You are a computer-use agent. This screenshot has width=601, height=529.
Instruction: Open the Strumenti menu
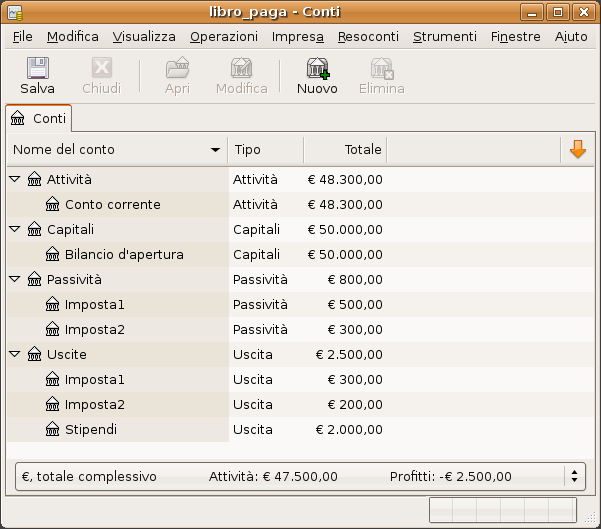click(x=444, y=36)
